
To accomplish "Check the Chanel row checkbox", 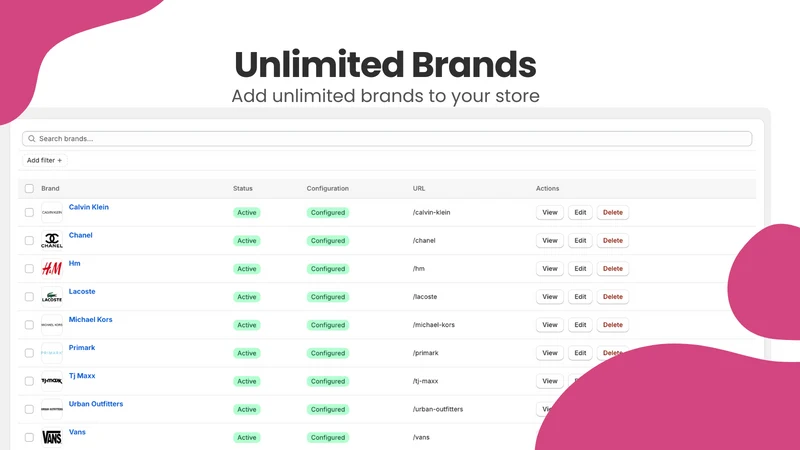I will (29, 240).
